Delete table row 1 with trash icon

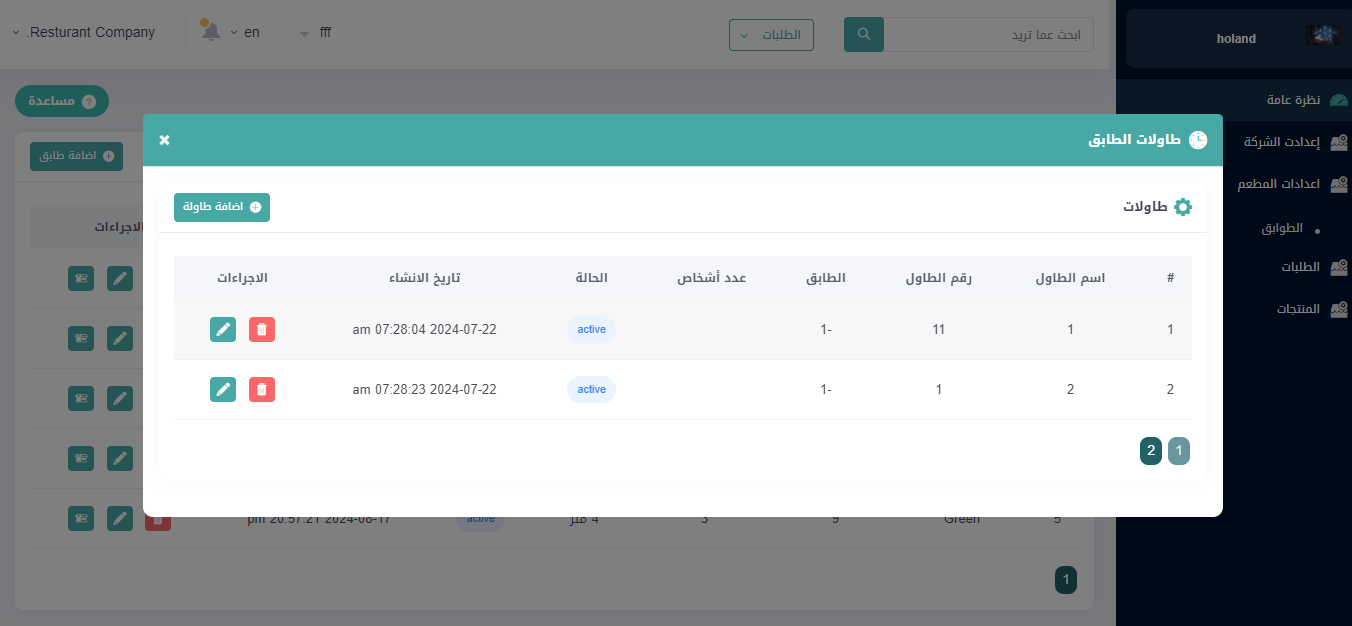[x=261, y=329]
